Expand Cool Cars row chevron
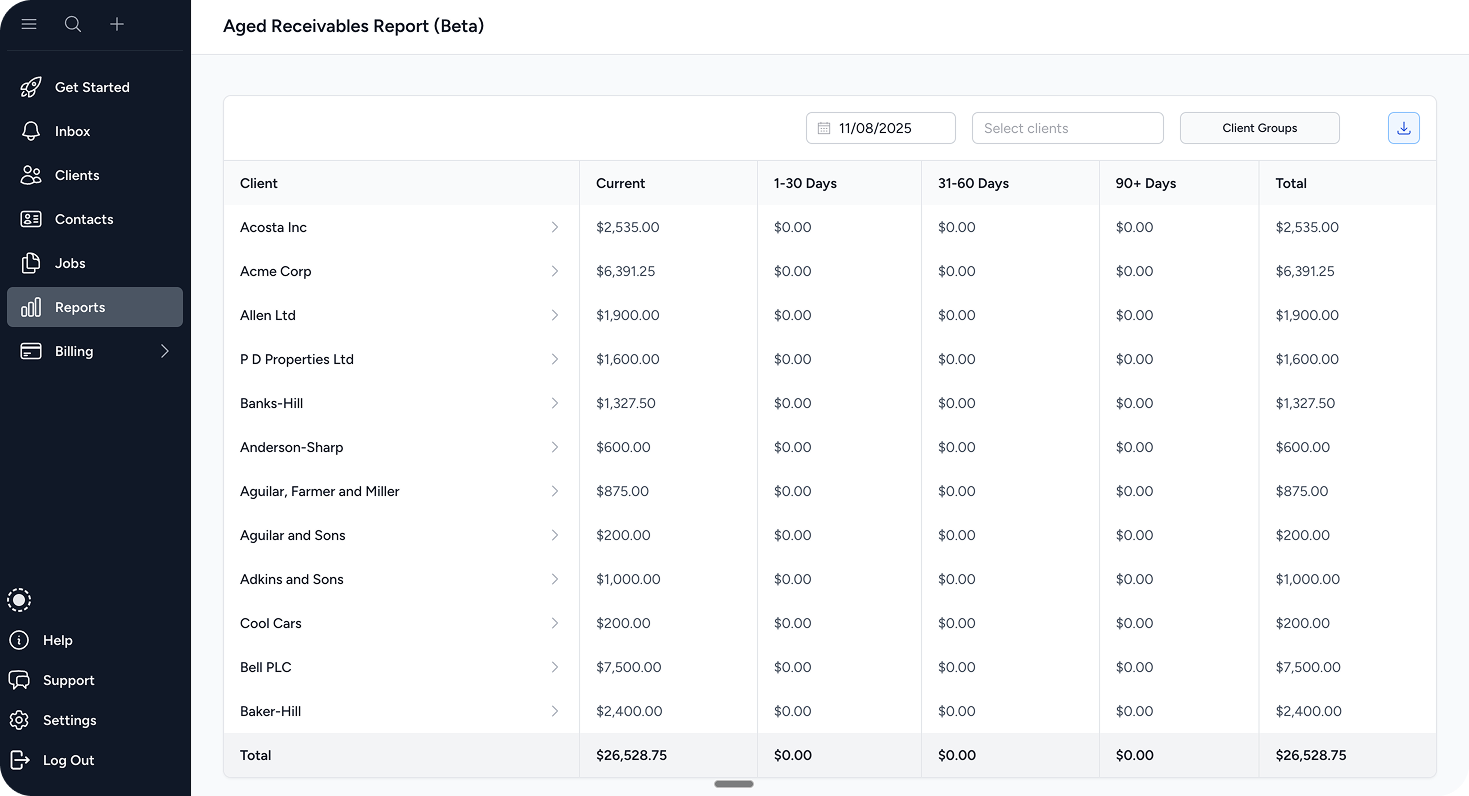 pos(555,623)
